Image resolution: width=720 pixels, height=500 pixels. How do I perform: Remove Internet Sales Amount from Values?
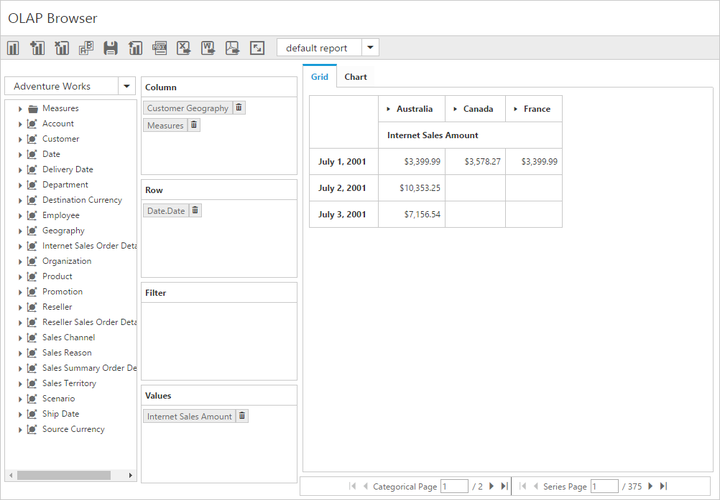[242, 416]
